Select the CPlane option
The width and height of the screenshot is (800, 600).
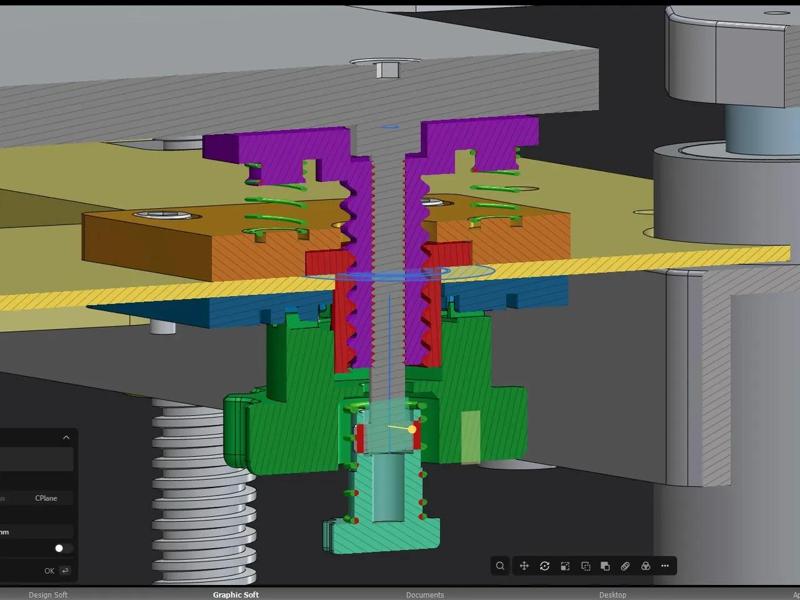[46, 498]
